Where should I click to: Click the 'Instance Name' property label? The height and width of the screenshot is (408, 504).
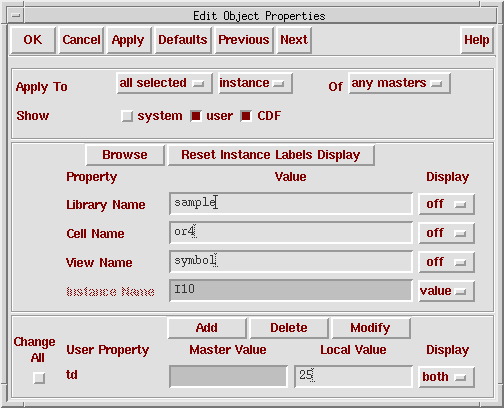point(110,292)
